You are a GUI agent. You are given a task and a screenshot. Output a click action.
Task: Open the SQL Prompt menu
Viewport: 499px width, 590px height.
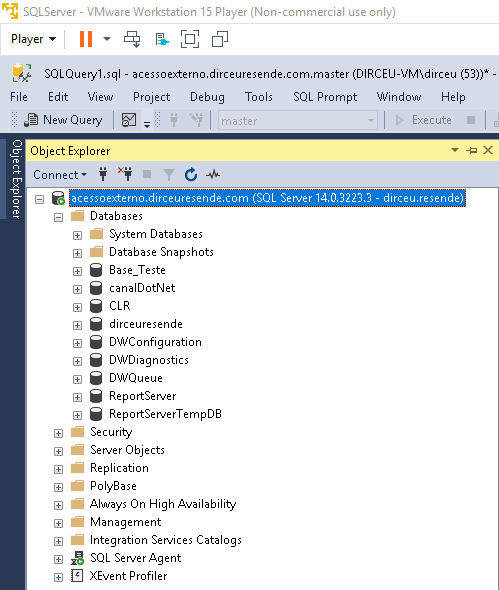click(325, 97)
